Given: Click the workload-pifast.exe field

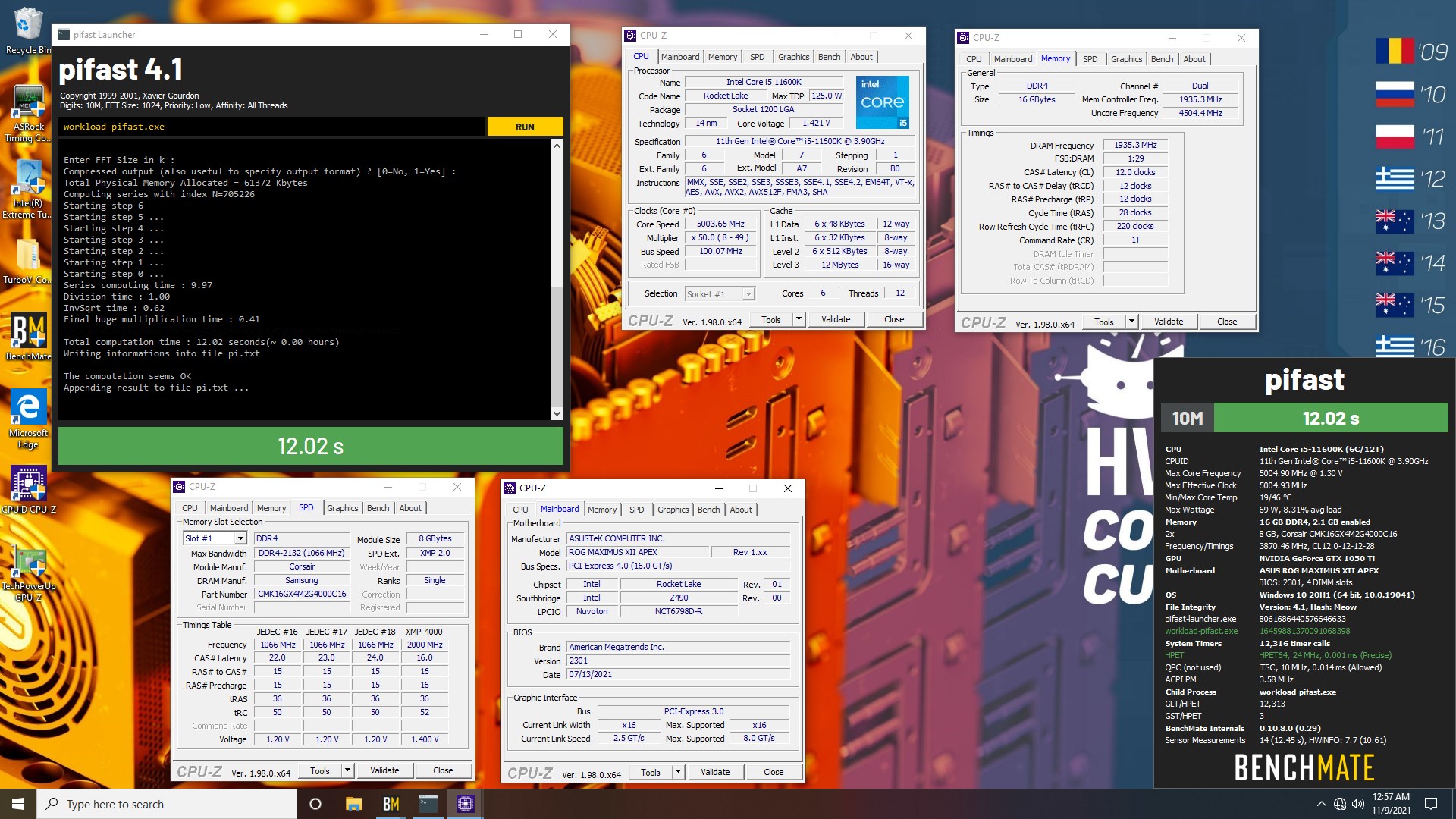Looking at the screenshot, I should [271, 127].
